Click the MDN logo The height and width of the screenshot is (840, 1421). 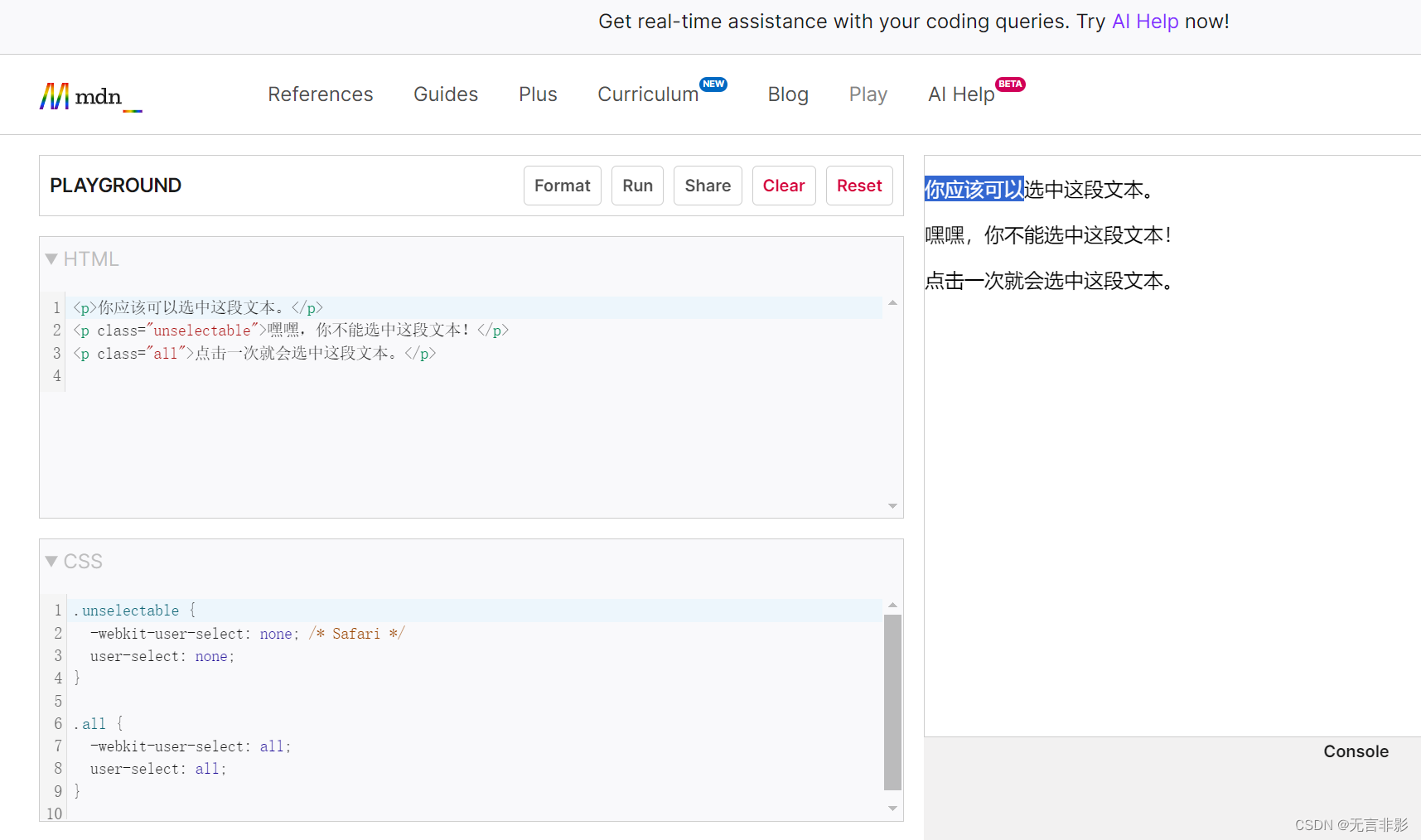(89, 94)
